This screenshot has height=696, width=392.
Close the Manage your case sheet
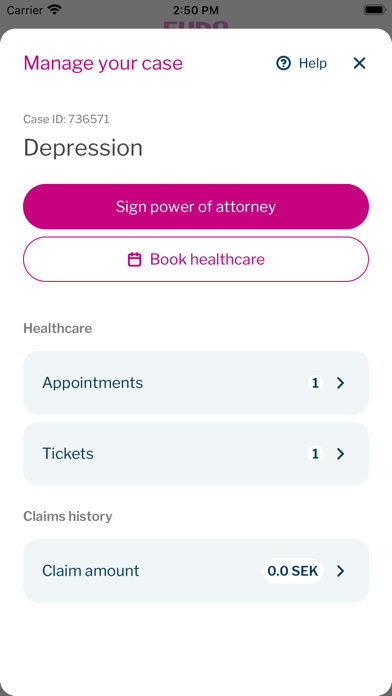[359, 63]
